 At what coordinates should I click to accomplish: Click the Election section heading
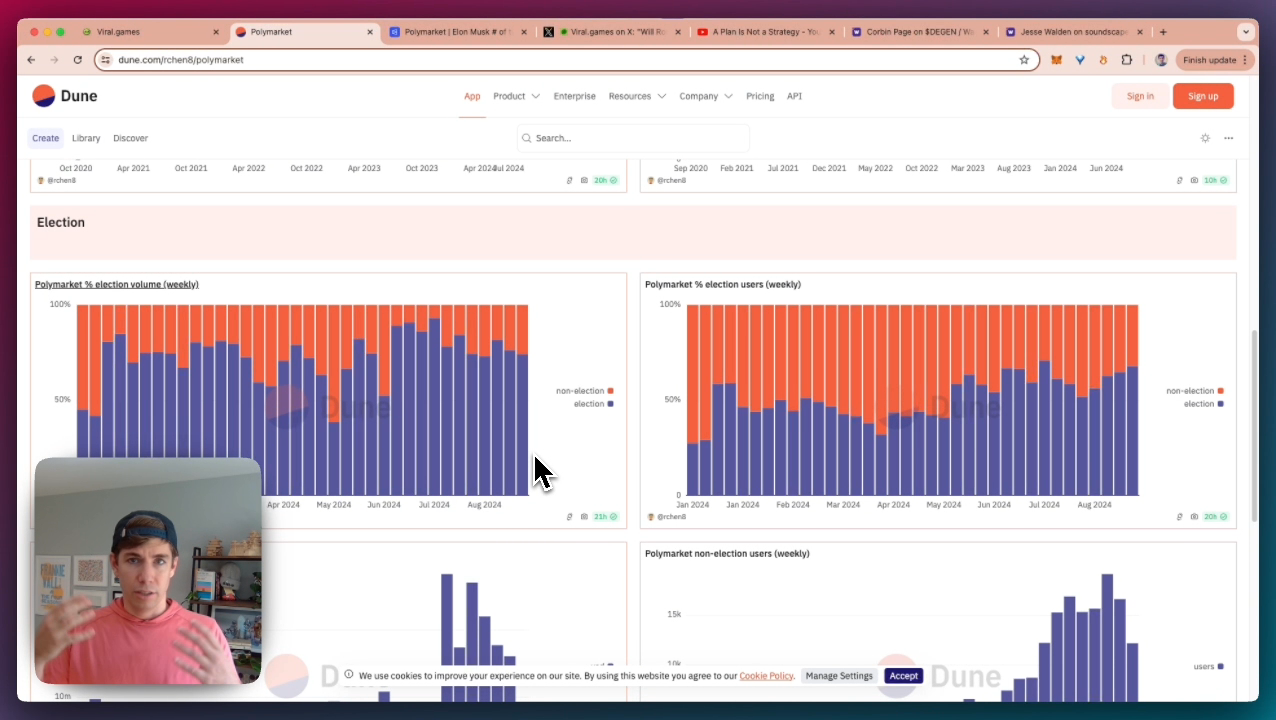click(61, 222)
